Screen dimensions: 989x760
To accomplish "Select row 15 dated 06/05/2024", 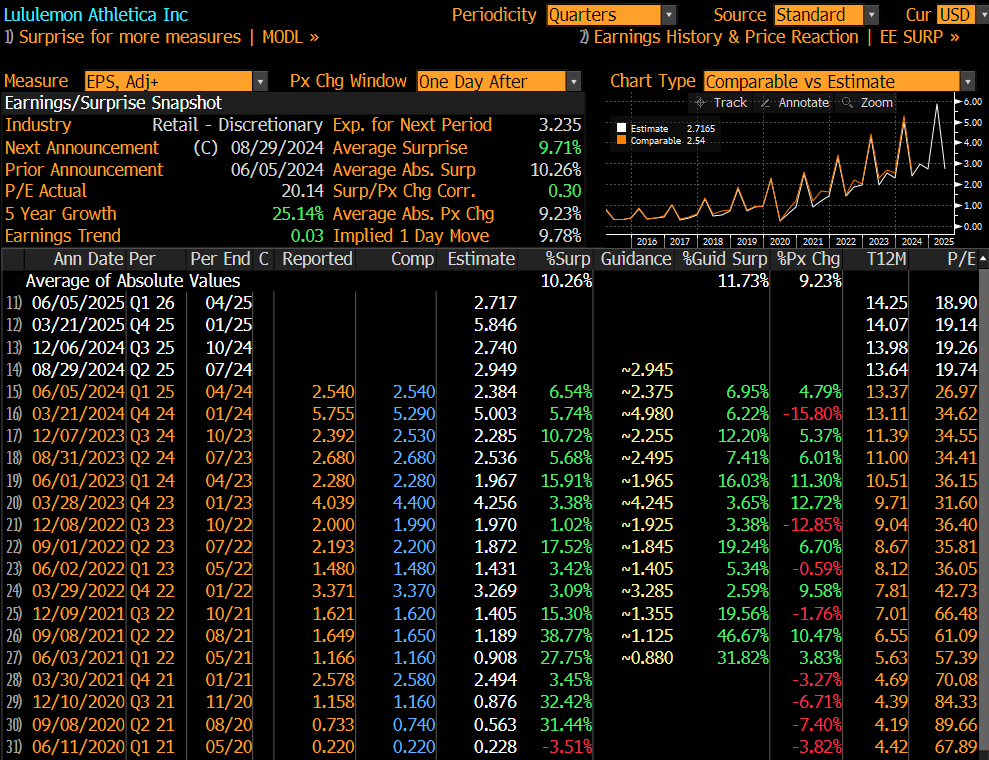I will pyautogui.click(x=491, y=392).
